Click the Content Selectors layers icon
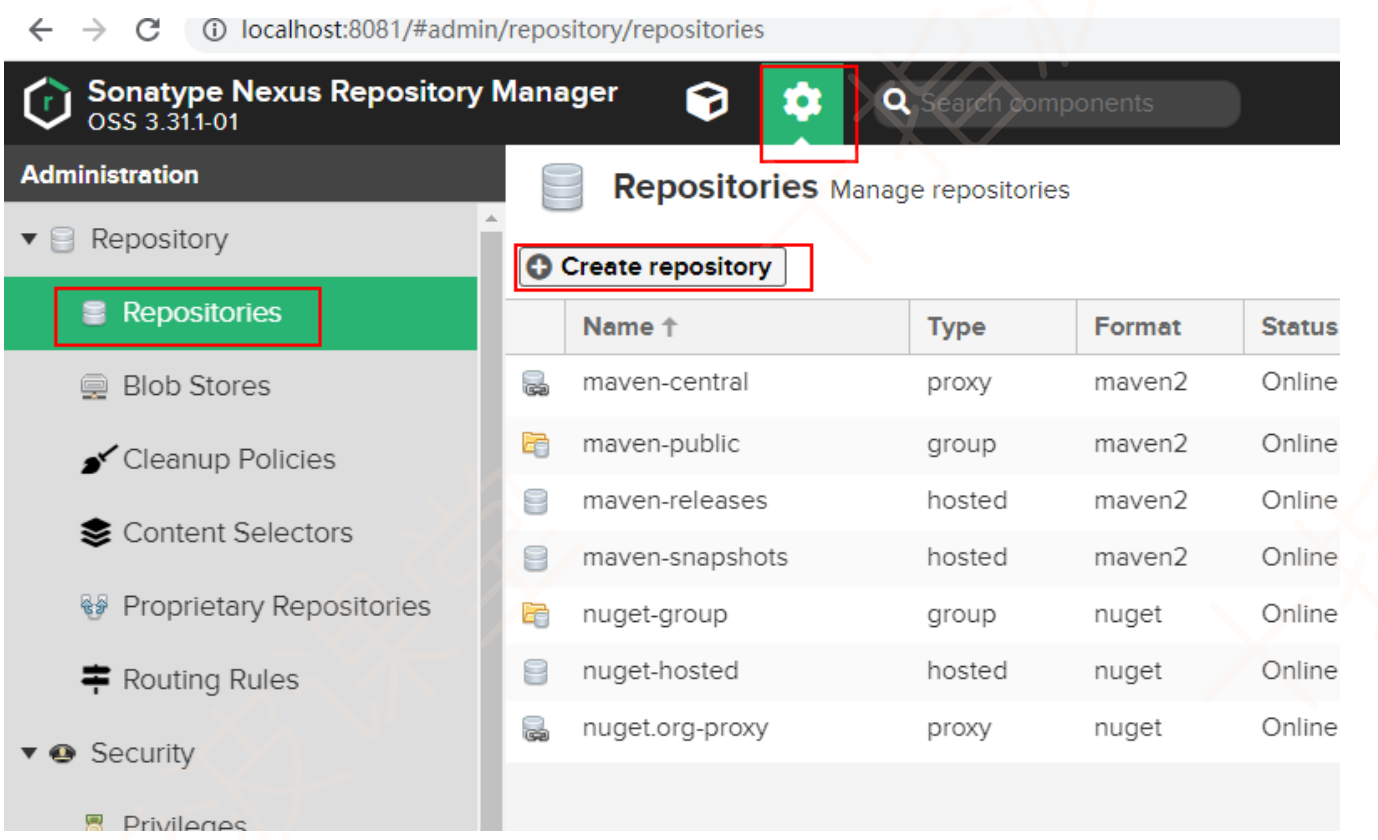This screenshot has height=840, width=1378. 95,534
